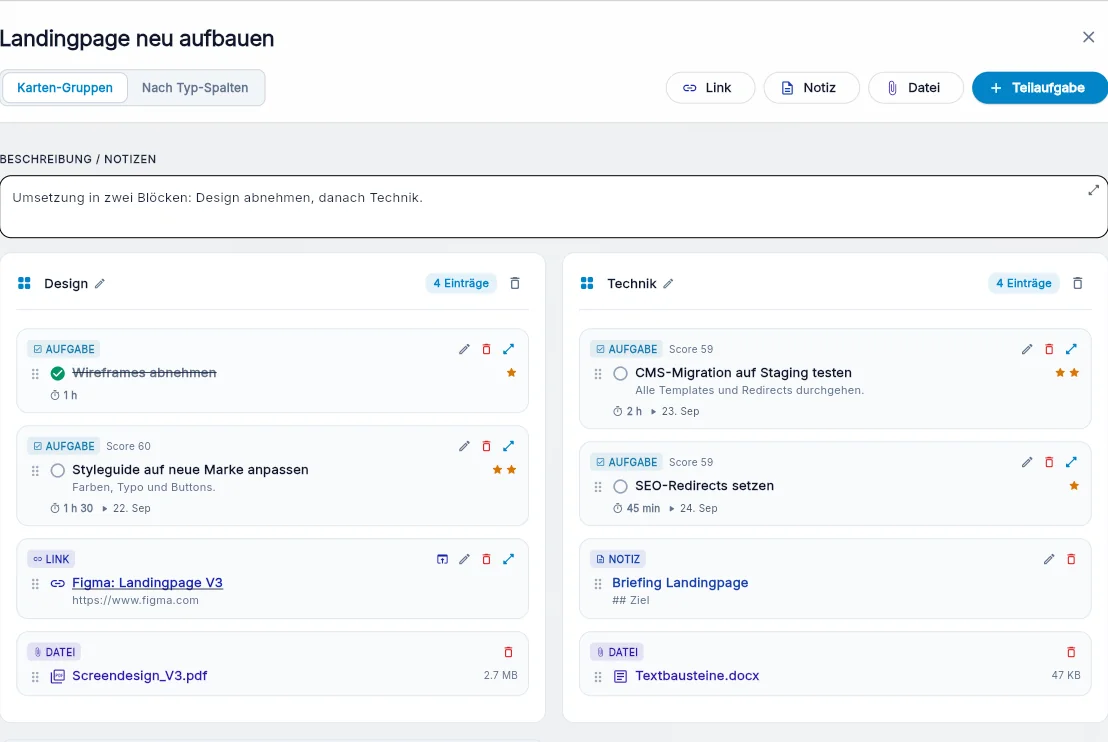Screen dimensions: 1108x742
Task: Open the Textbausteine.docx file
Action: tap(697, 676)
